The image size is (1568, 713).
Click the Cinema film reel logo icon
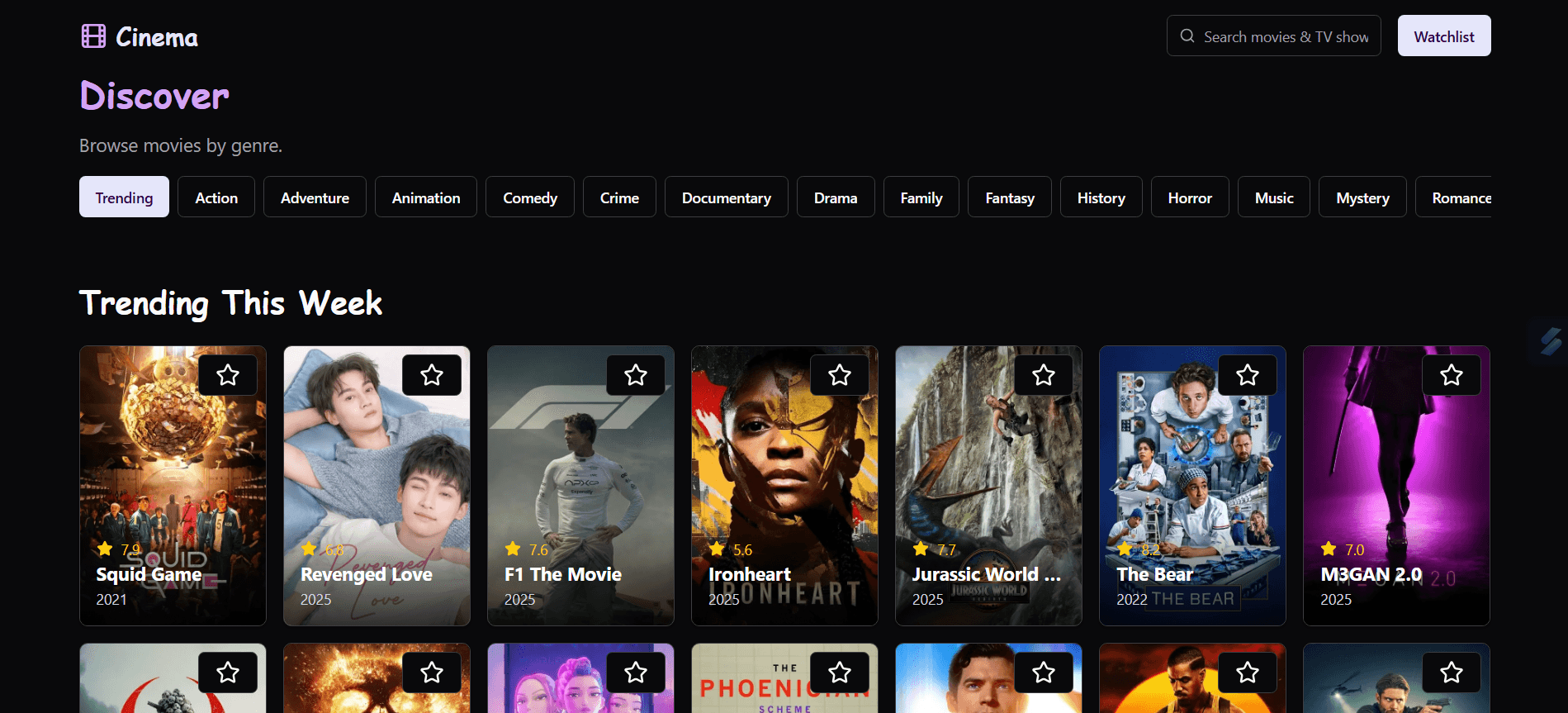pos(93,36)
